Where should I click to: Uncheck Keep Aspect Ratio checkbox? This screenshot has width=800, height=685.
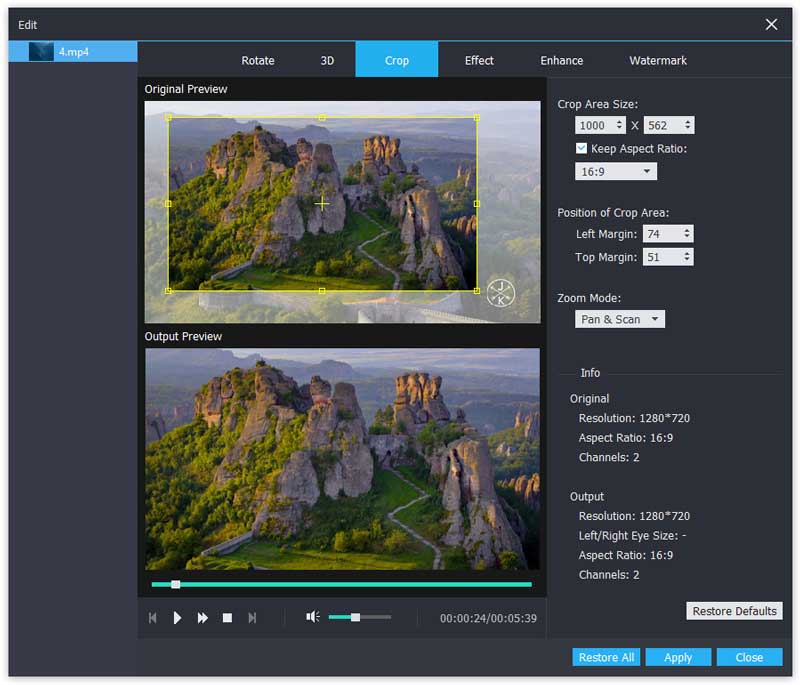click(x=582, y=149)
